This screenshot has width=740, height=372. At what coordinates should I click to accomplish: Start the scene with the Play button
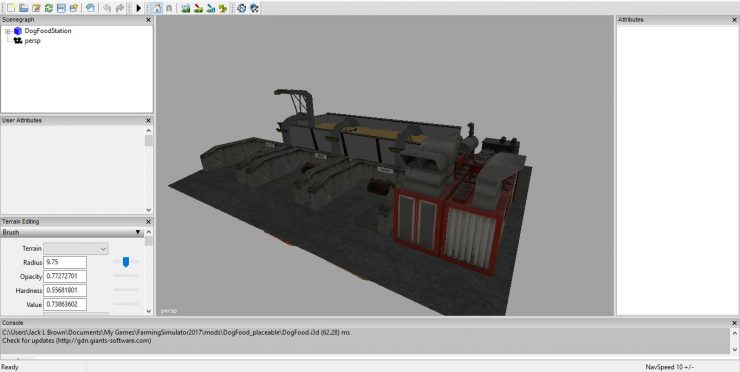pyautogui.click(x=138, y=8)
